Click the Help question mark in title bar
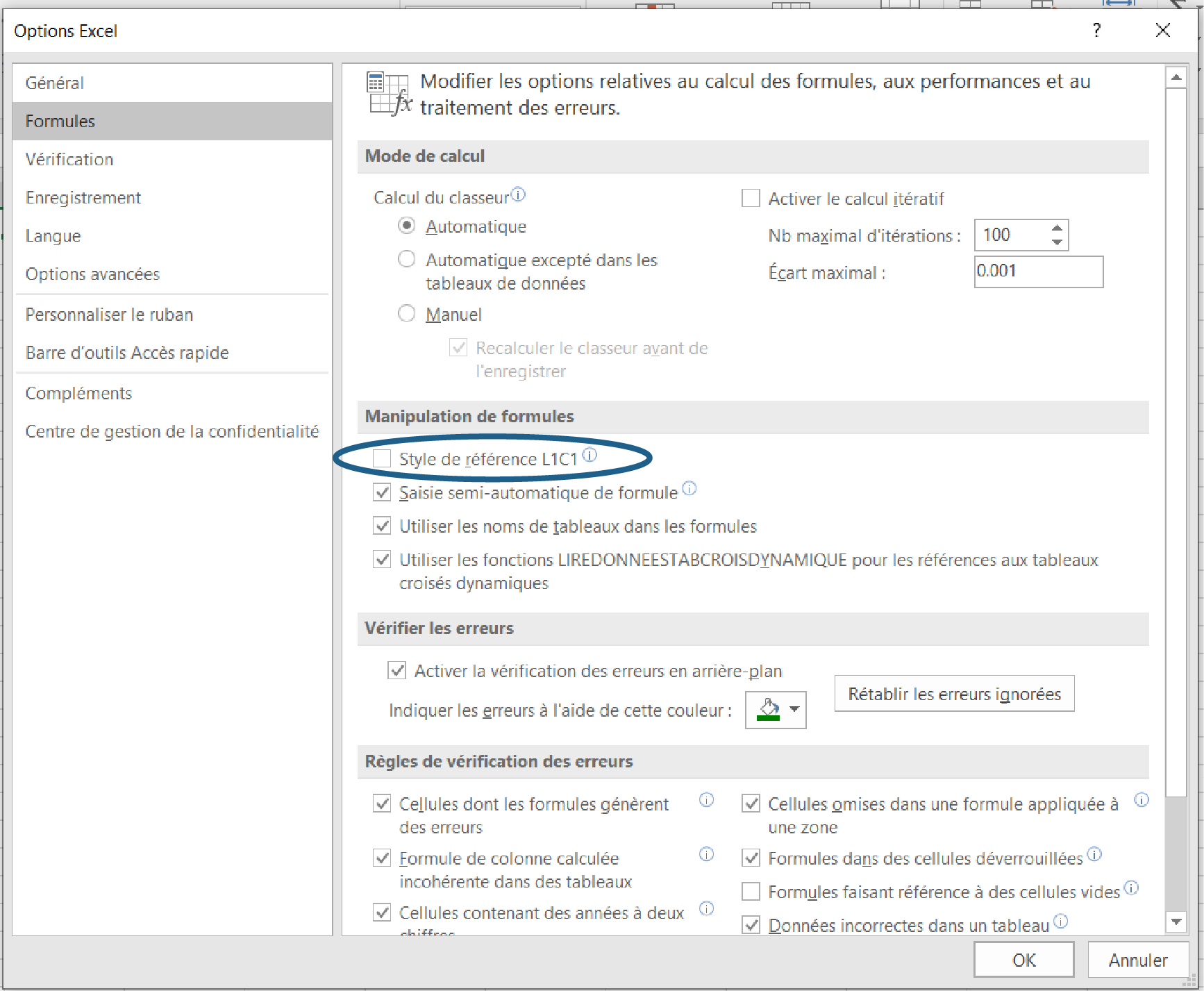The height and width of the screenshot is (991, 1204). coord(1096,31)
